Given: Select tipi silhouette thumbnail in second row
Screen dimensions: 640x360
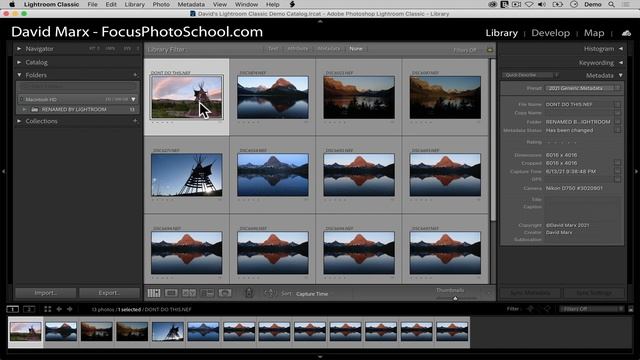Looking at the screenshot, I should point(187,175).
